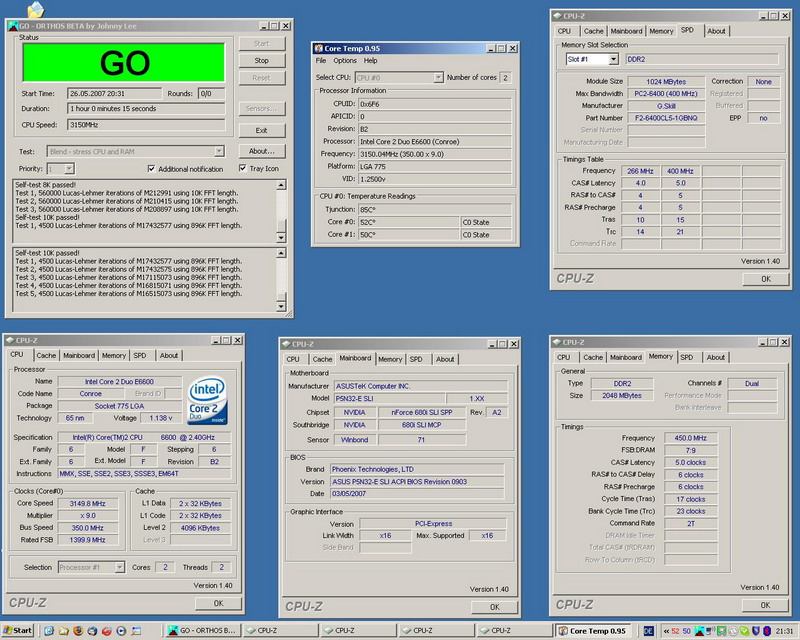800x640 pixels.
Task: Open the File menu in Core Temp
Action: pyautogui.click(x=320, y=60)
